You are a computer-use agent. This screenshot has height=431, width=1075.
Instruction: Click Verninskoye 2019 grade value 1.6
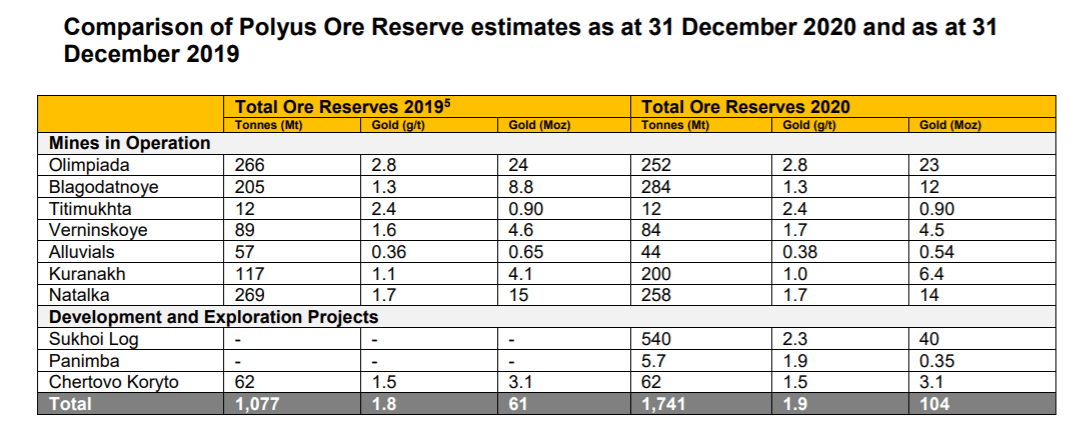pyautogui.click(x=383, y=230)
